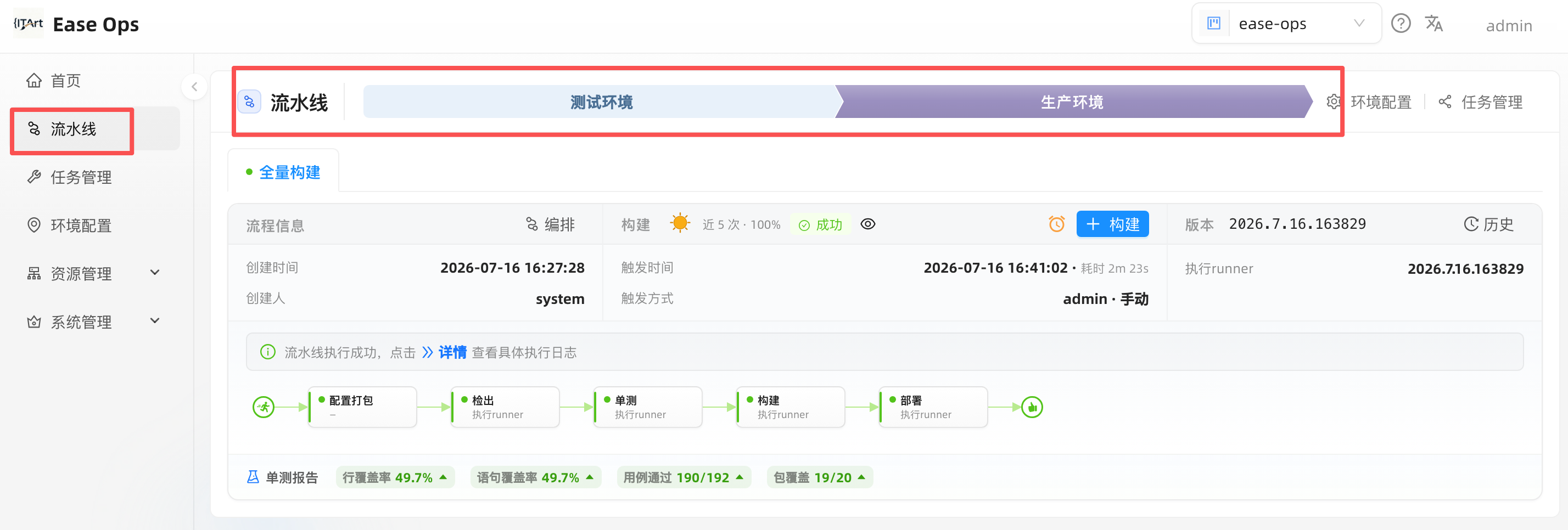This screenshot has width=1568, height=530.
Task: Click the alarm clock schedule icon
Action: [x=1057, y=224]
